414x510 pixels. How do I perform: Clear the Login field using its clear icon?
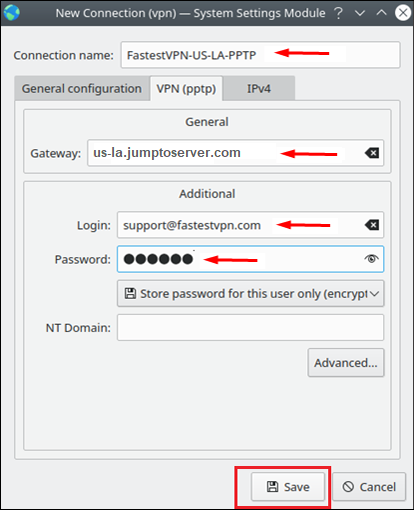click(x=372, y=225)
